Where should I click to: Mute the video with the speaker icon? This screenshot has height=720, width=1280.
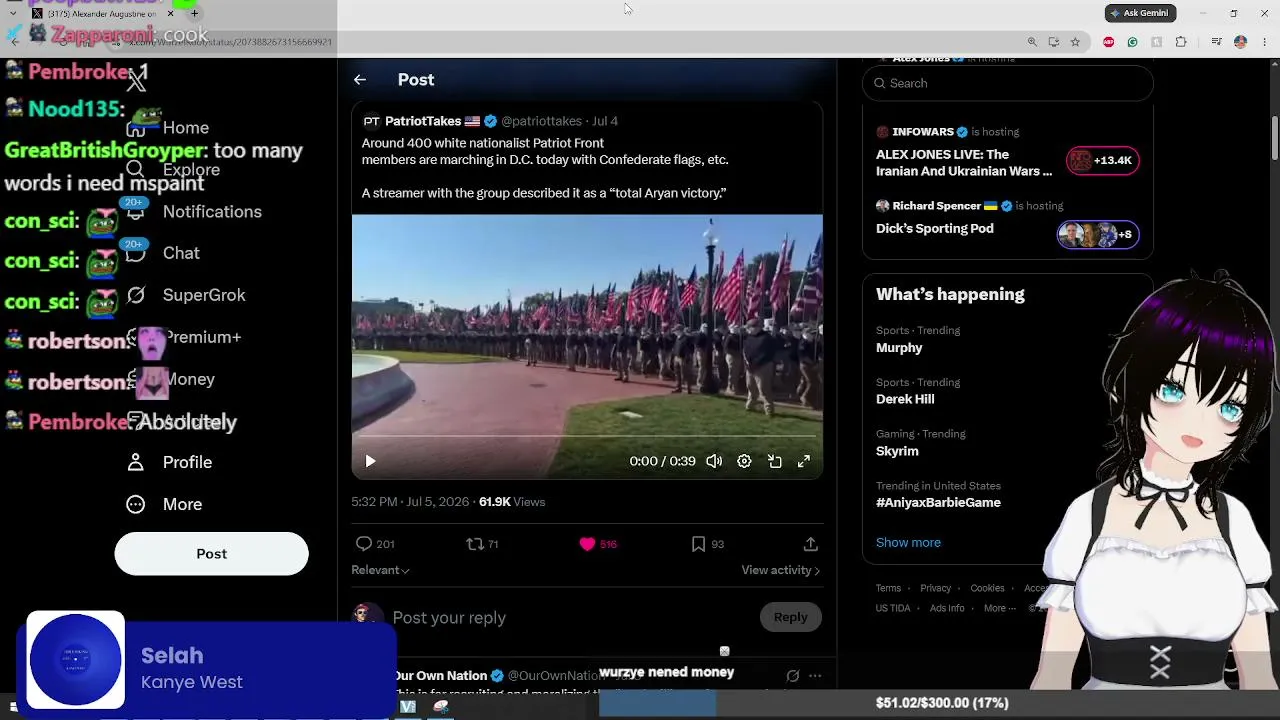pyautogui.click(x=714, y=461)
